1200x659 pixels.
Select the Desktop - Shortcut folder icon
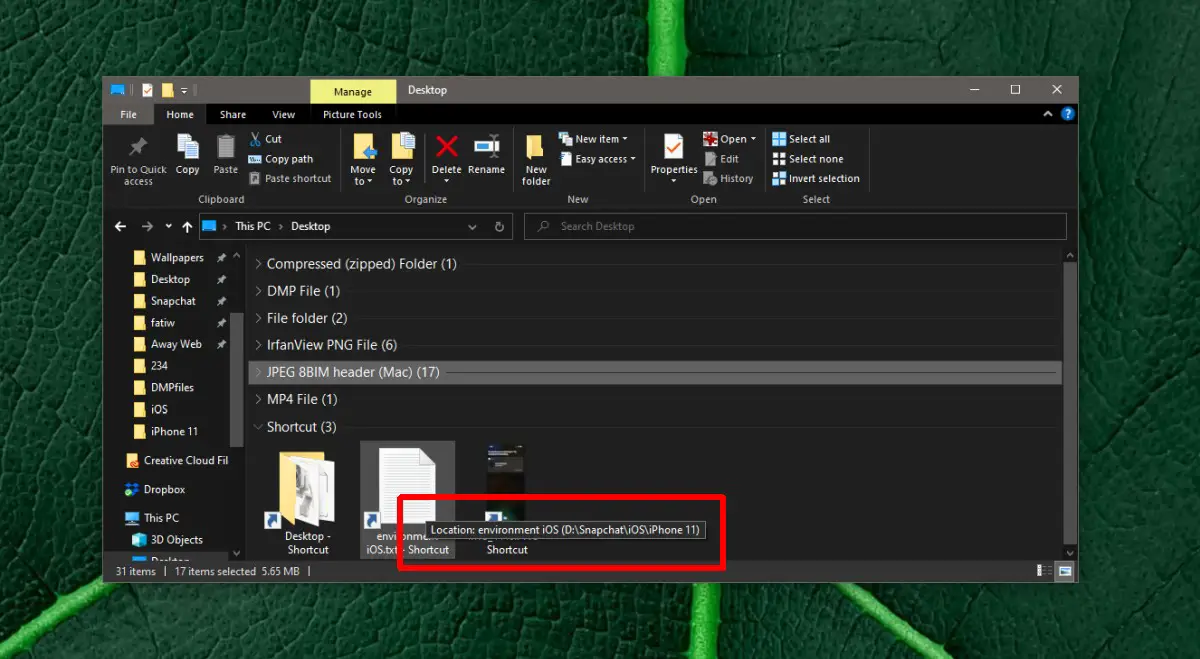click(x=307, y=488)
